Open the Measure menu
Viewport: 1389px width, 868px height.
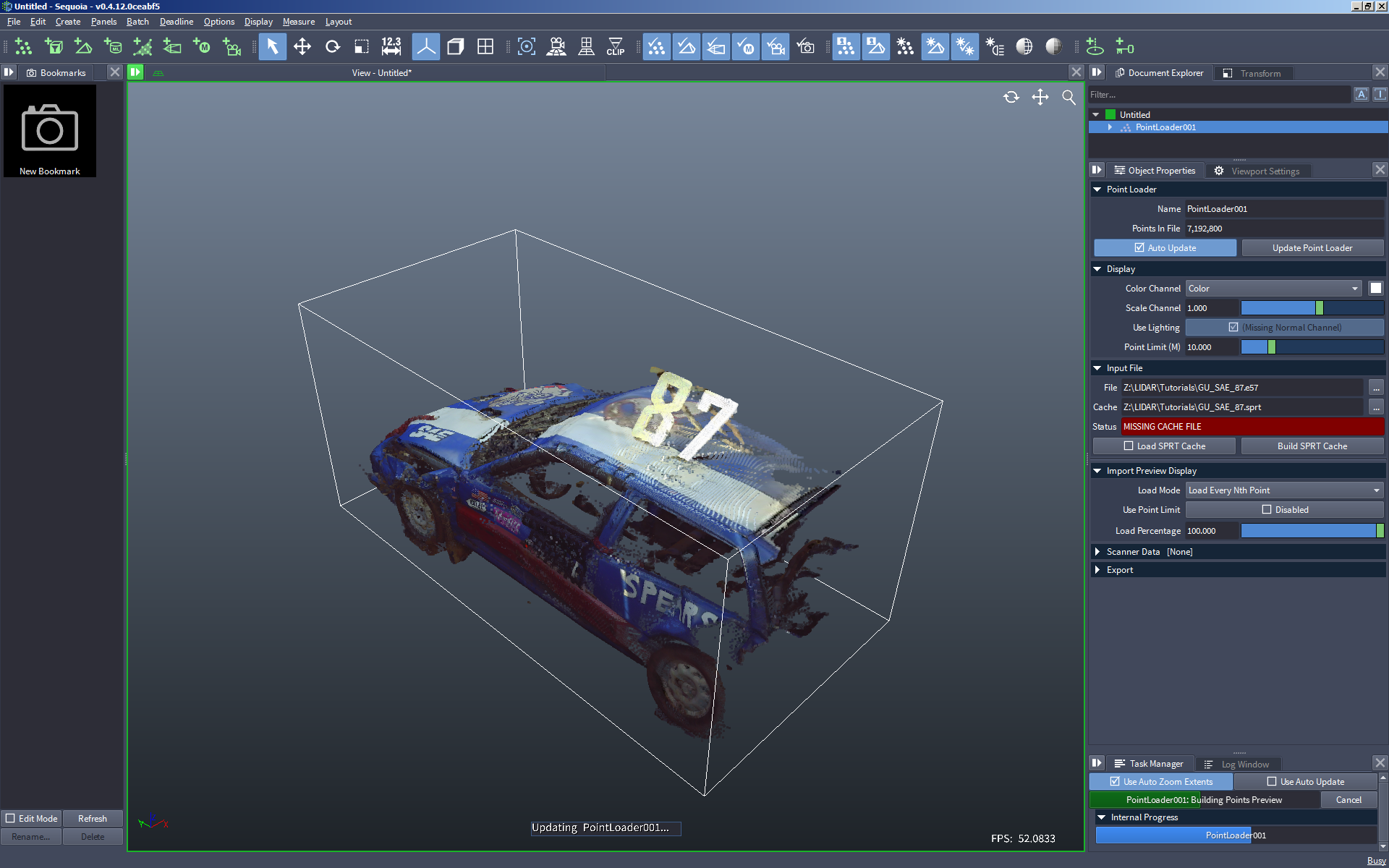click(x=298, y=22)
